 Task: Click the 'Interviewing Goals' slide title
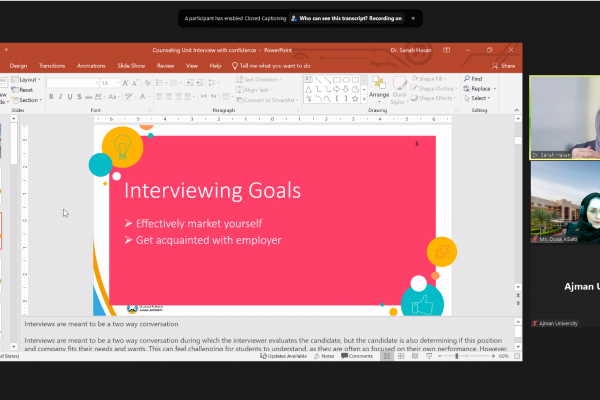coord(211,190)
